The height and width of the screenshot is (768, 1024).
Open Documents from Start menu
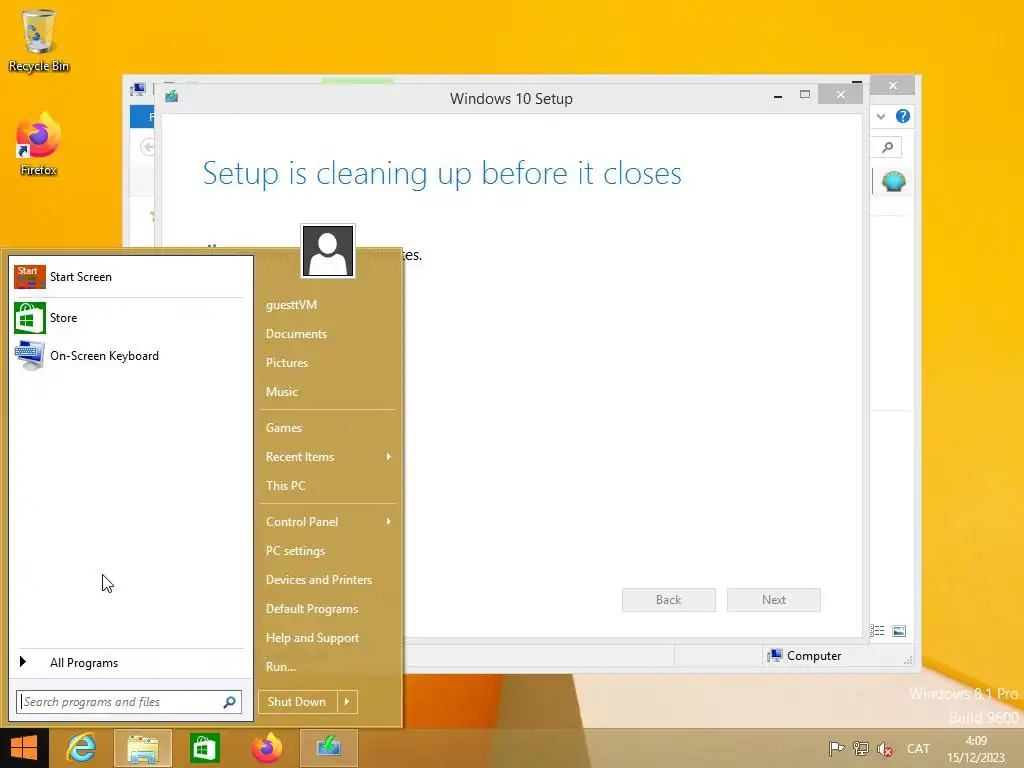[x=296, y=334]
